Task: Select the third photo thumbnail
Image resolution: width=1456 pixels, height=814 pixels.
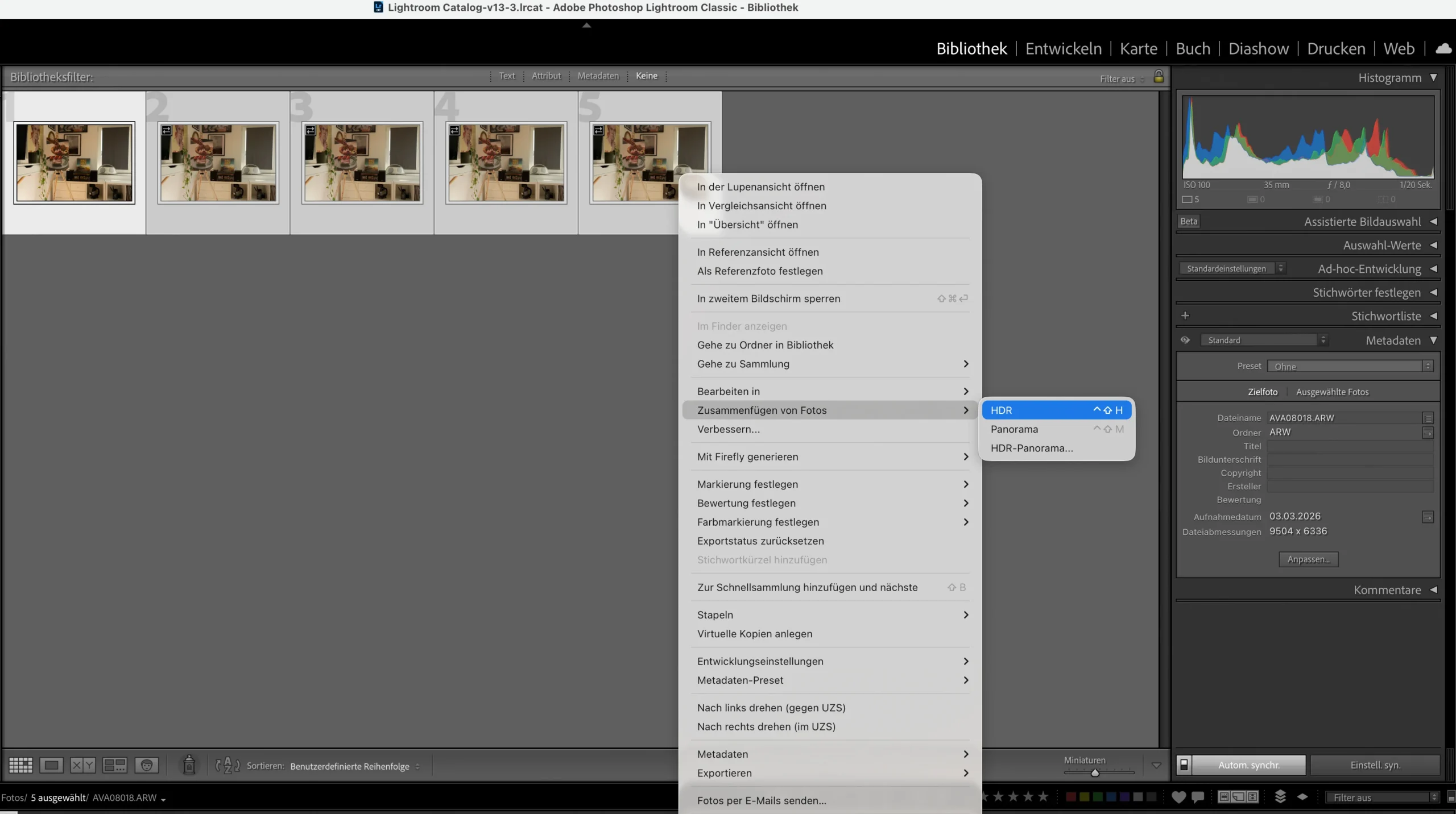Action: click(362, 163)
